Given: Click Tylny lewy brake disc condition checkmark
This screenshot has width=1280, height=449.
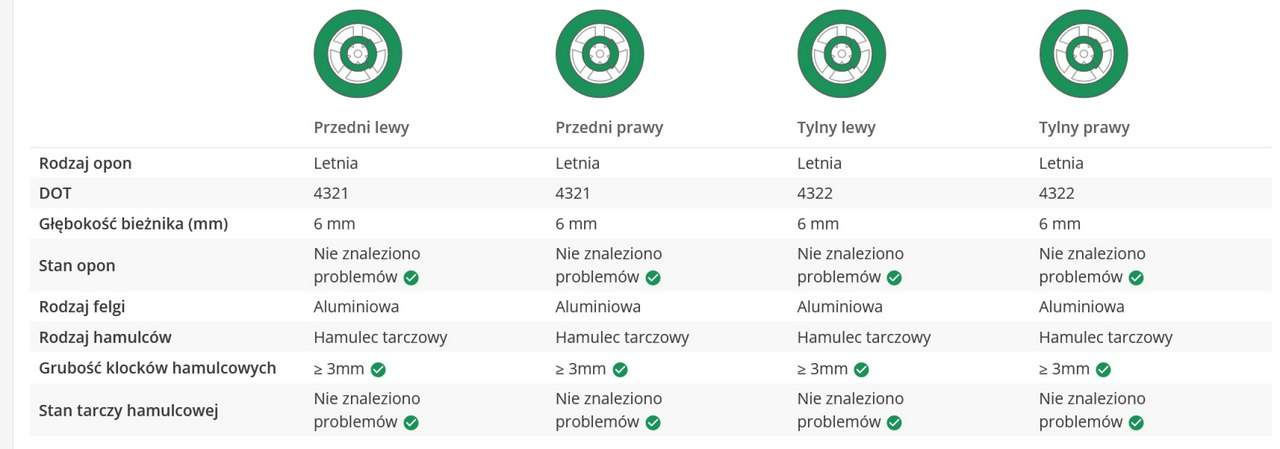Looking at the screenshot, I should point(894,423).
